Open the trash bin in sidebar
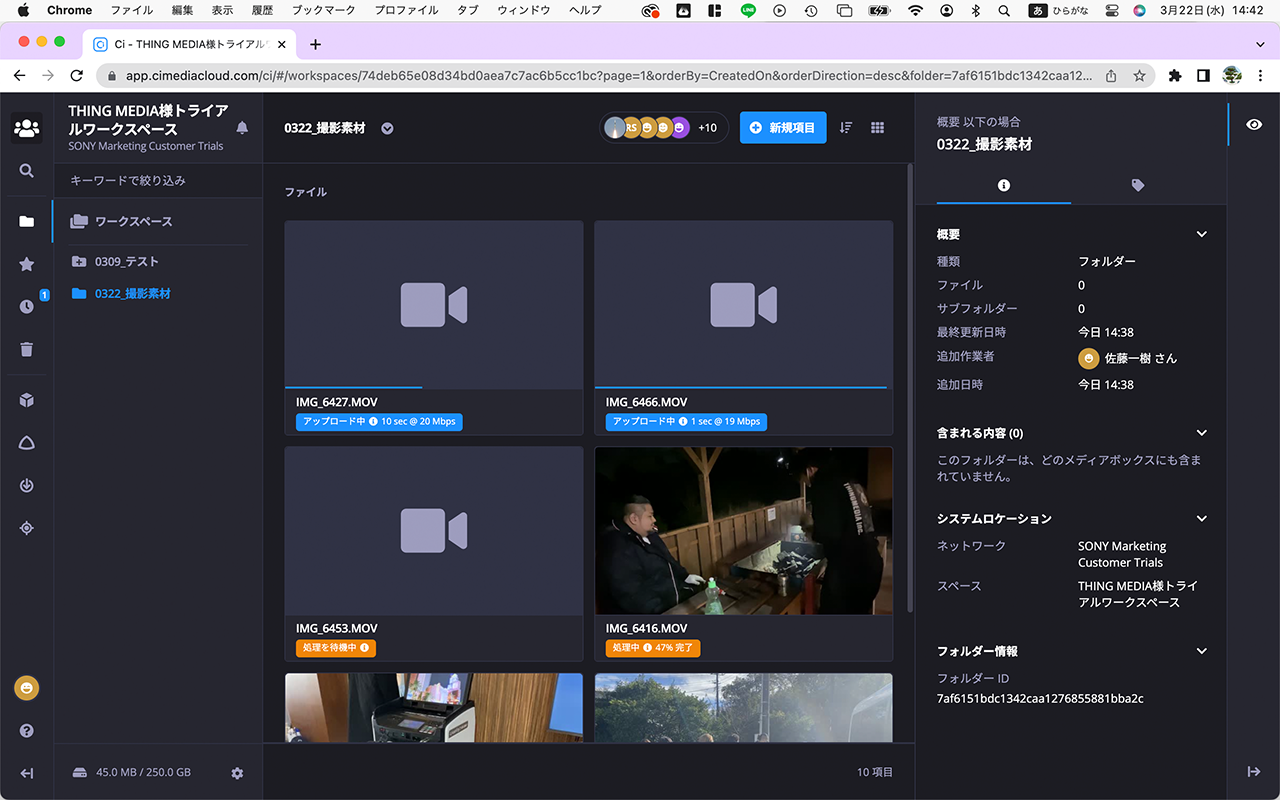 point(27,349)
